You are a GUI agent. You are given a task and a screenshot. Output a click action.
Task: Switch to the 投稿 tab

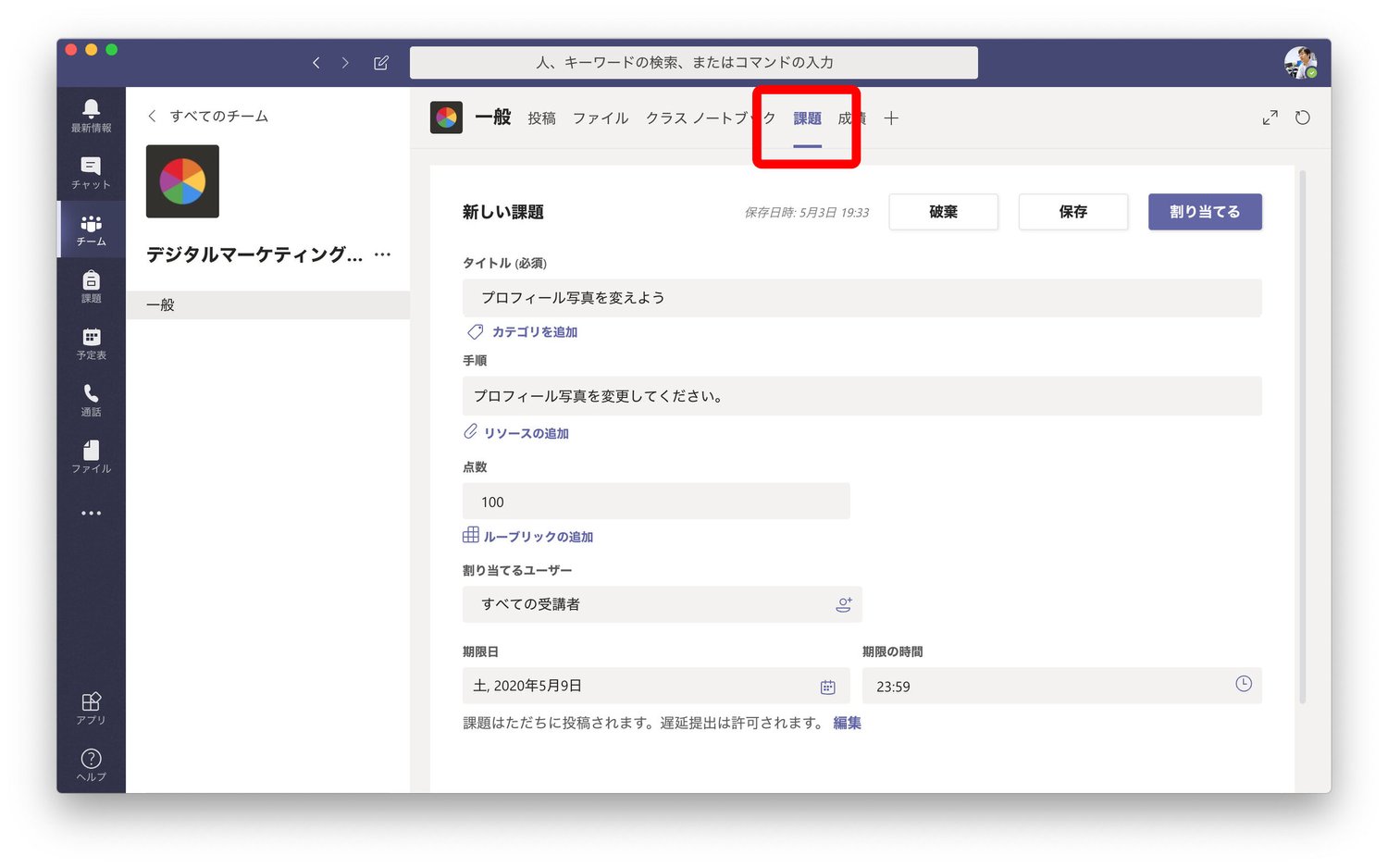pos(541,118)
